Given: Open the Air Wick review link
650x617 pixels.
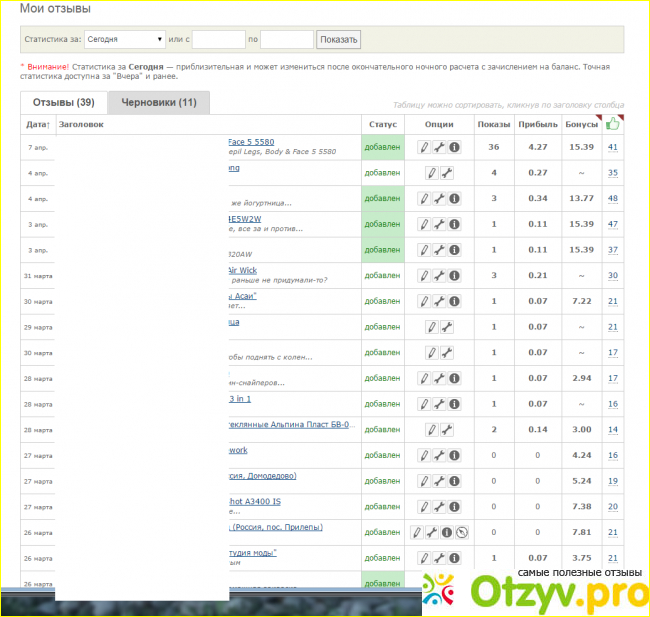Looking at the screenshot, I should (243, 270).
